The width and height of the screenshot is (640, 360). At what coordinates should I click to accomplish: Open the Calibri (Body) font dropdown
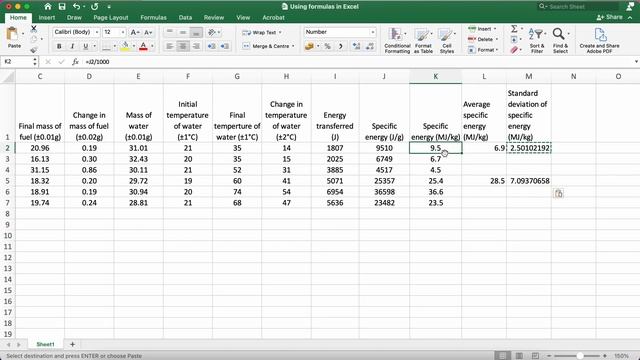pyautogui.click(x=97, y=32)
